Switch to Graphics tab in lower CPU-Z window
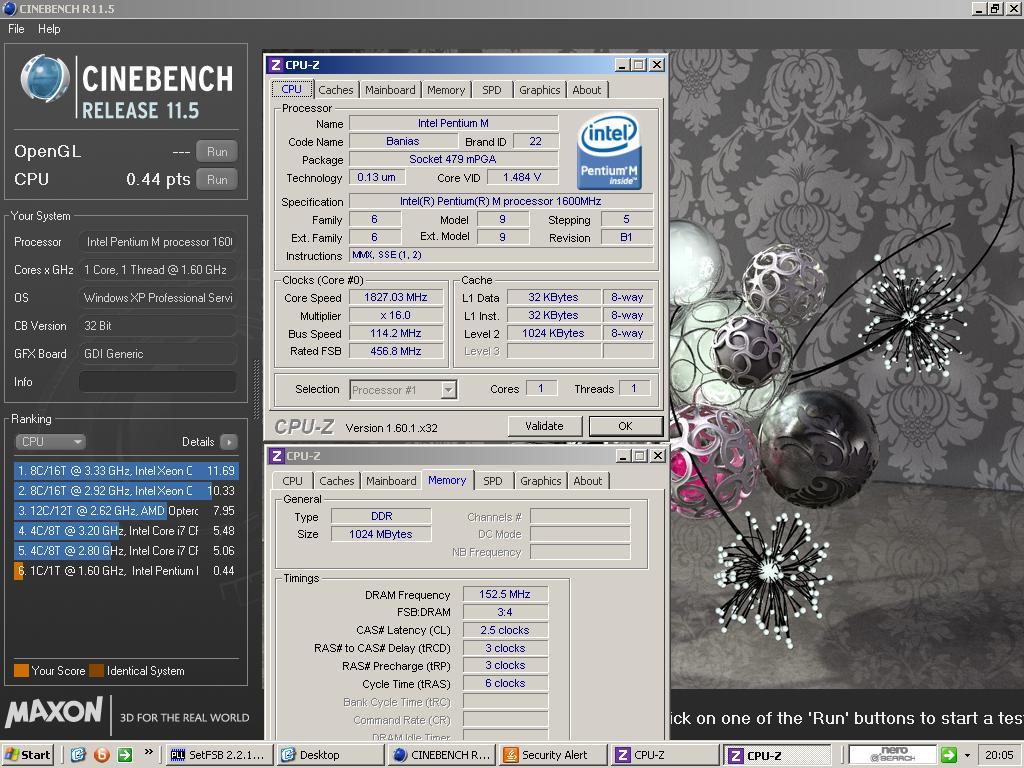Image resolution: width=1024 pixels, height=768 pixels. tap(540, 481)
